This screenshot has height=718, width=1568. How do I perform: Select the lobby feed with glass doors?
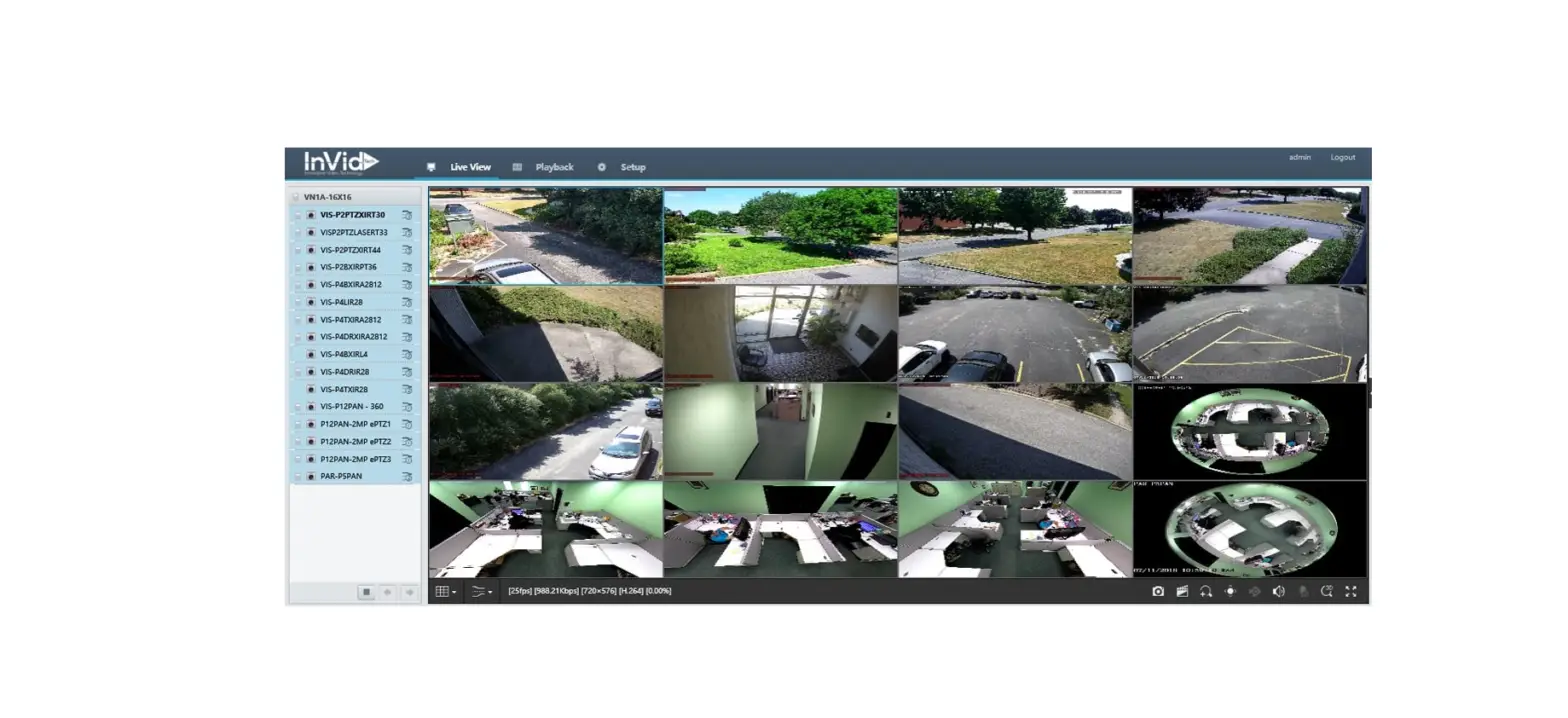[780, 334]
